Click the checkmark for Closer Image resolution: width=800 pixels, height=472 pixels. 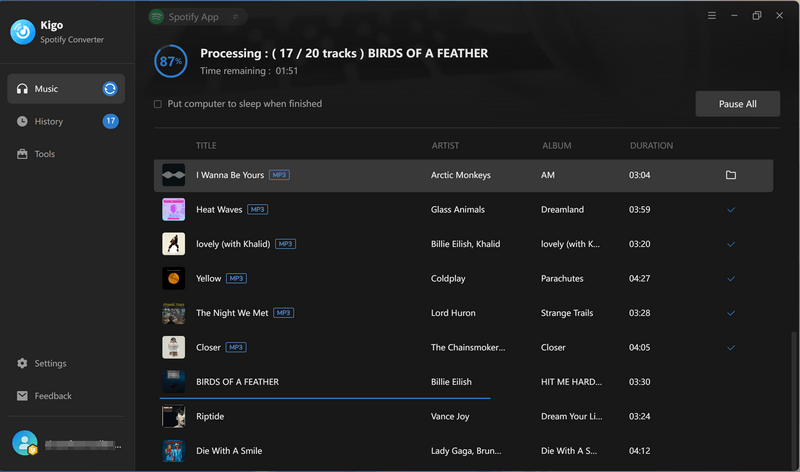pyautogui.click(x=731, y=347)
